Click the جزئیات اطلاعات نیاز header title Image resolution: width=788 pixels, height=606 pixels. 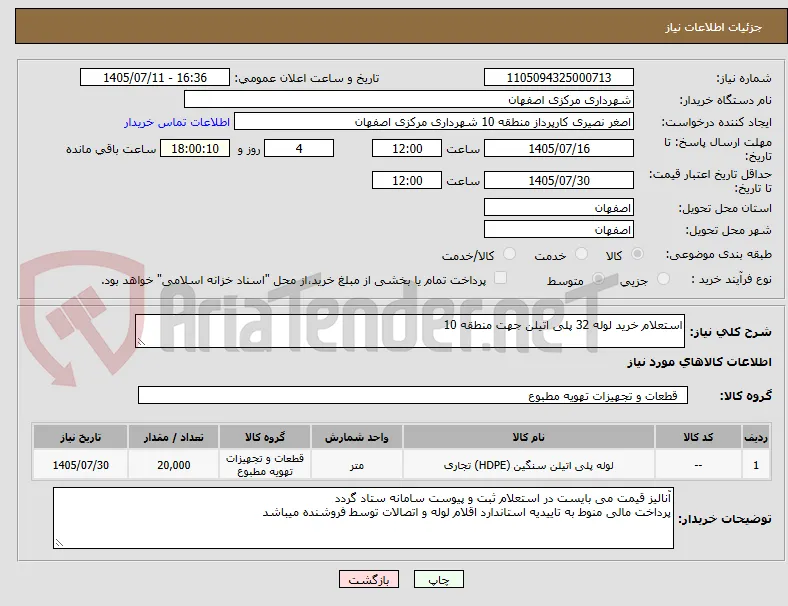[x=714, y=27]
